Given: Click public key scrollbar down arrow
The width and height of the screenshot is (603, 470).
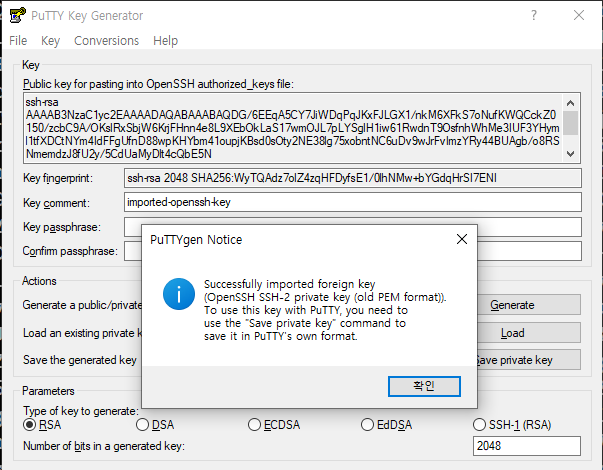Looking at the screenshot, I should pos(571,154).
